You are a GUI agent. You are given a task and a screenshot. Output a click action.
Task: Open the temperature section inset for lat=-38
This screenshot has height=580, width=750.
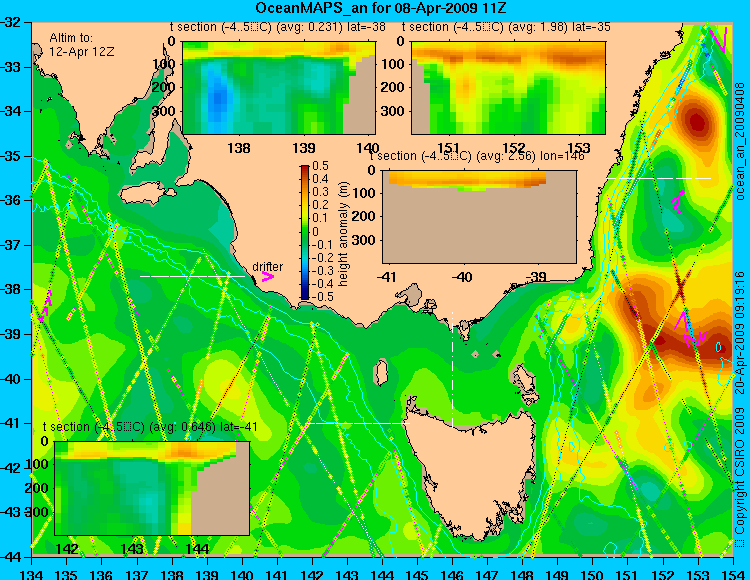coord(279,88)
